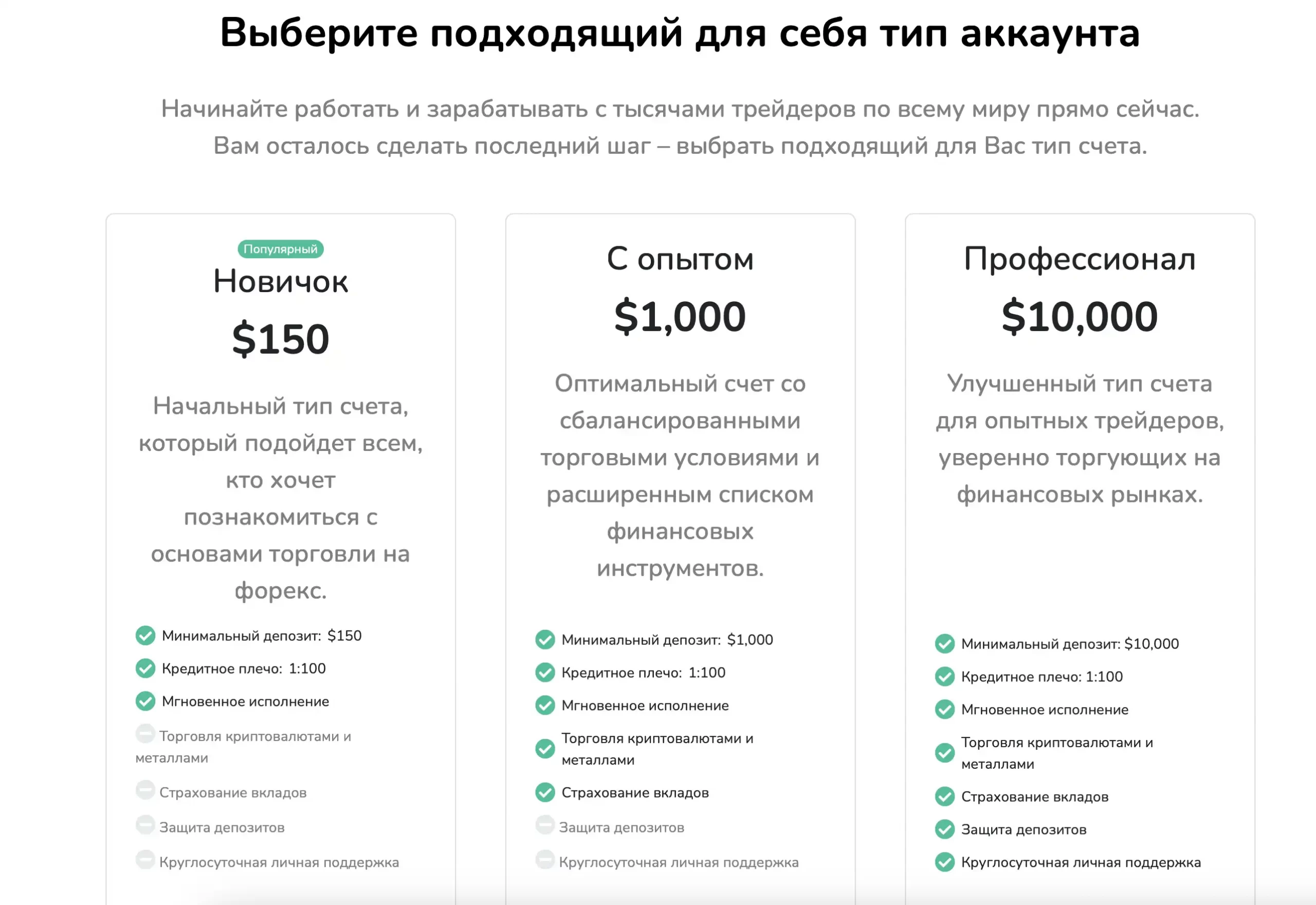1316x905 pixels.
Task: Click checkmark beside Профессионал 'Круглосуточная личная поддержка'
Action: pos(944,862)
